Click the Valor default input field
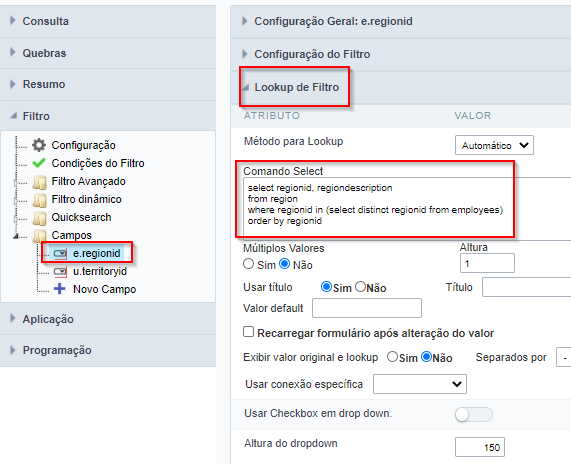Screen dimensions: 571x464 367,308
